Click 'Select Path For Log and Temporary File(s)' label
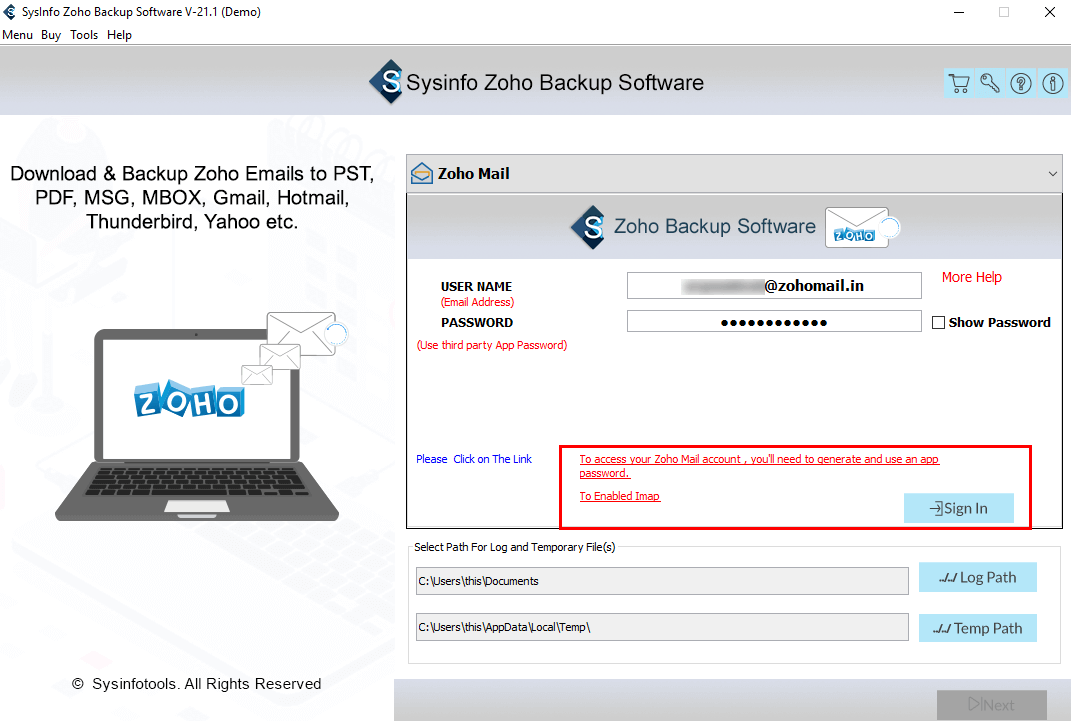The width and height of the screenshot is (1071, 721). coord(514,548)
